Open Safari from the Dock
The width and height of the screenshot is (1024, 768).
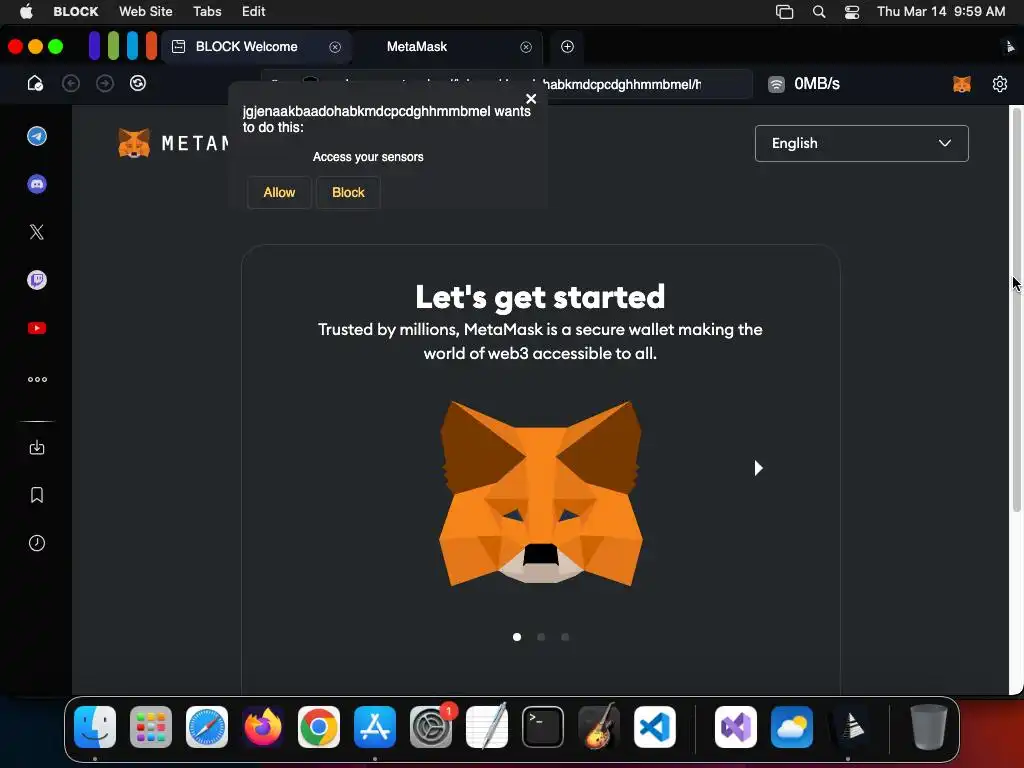[207, 727]
